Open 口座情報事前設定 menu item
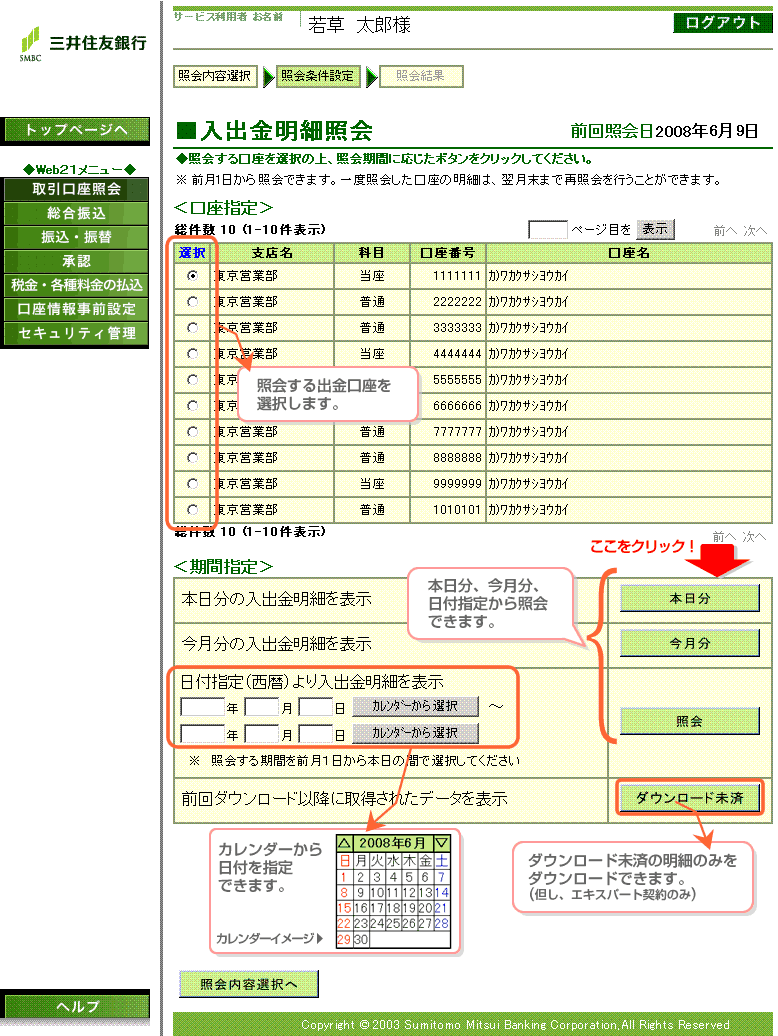778x1036 pixels. tap(76, 309)
